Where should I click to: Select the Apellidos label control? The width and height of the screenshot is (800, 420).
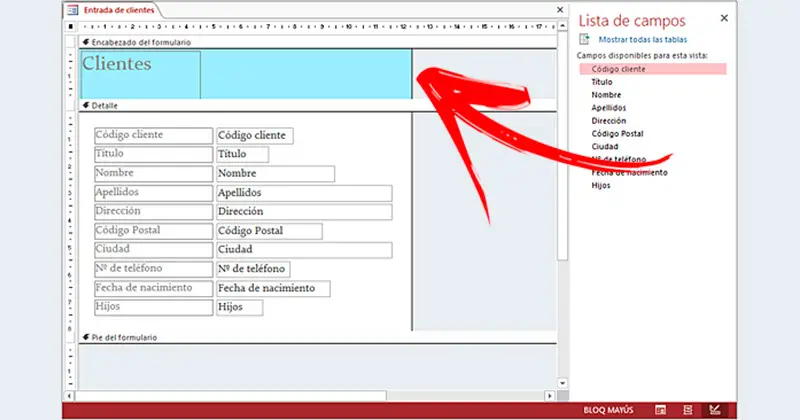[153, 193]
